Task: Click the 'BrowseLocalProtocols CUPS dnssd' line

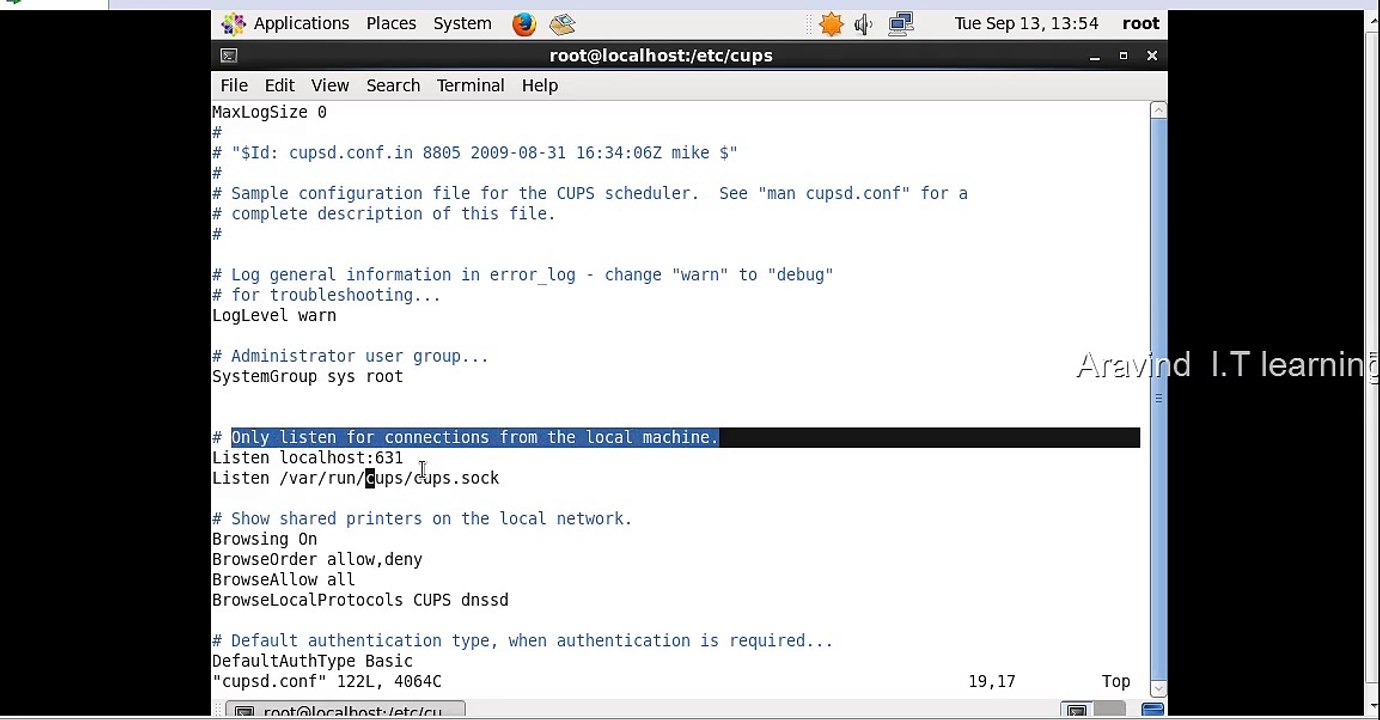Action: [x=360, y=600]
